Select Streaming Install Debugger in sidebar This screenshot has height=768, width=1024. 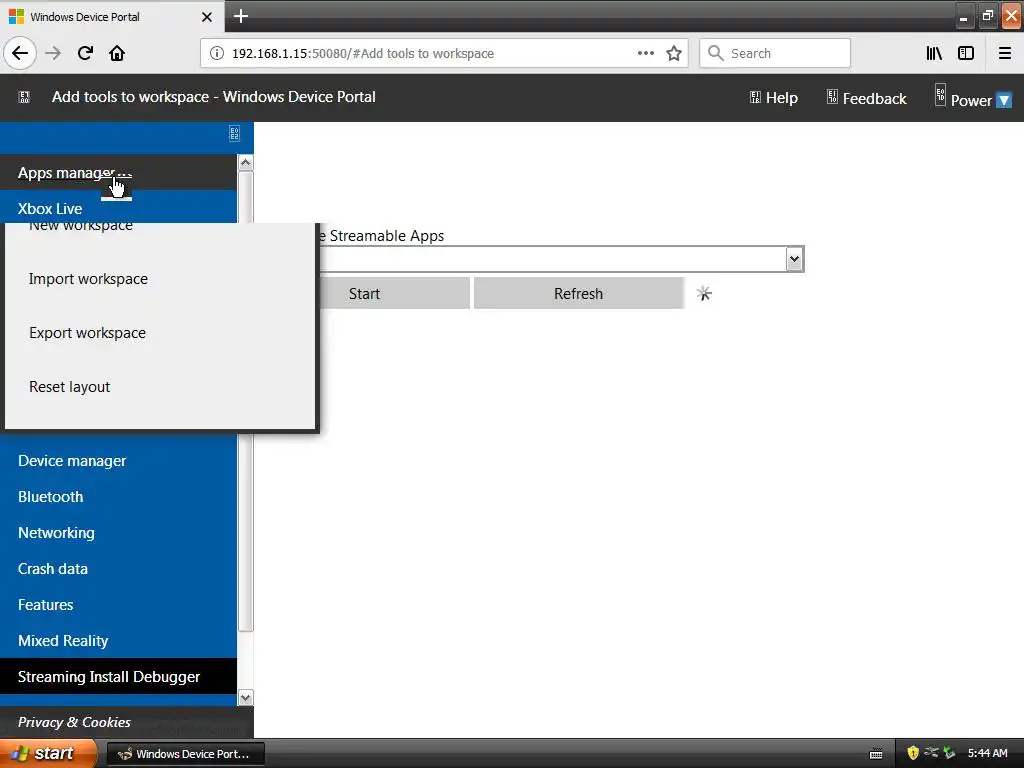pyautogui.click(x=118, y=676)
